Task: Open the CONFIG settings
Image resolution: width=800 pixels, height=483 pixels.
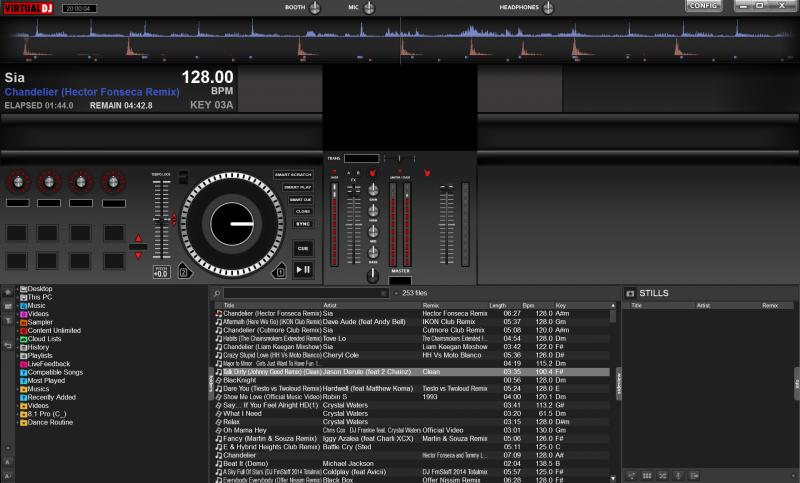Action: [704, 6]
